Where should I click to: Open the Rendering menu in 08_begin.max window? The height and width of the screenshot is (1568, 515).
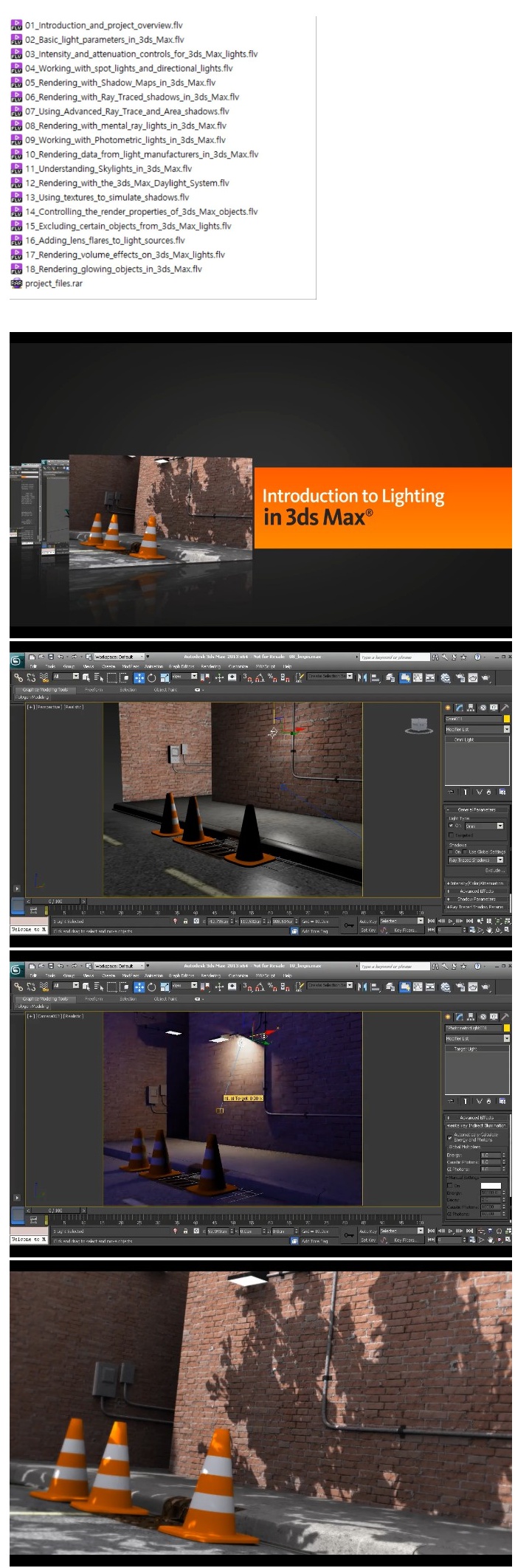pyautogui.click(x=211, y=666)
